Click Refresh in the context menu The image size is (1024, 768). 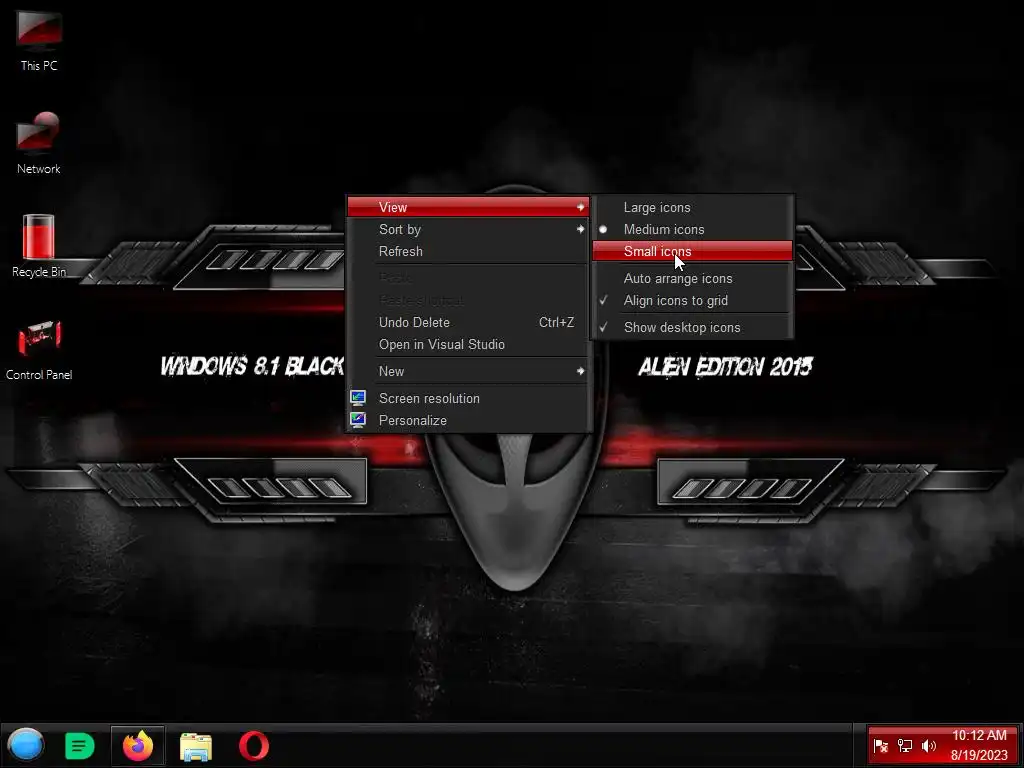(468, 251)
